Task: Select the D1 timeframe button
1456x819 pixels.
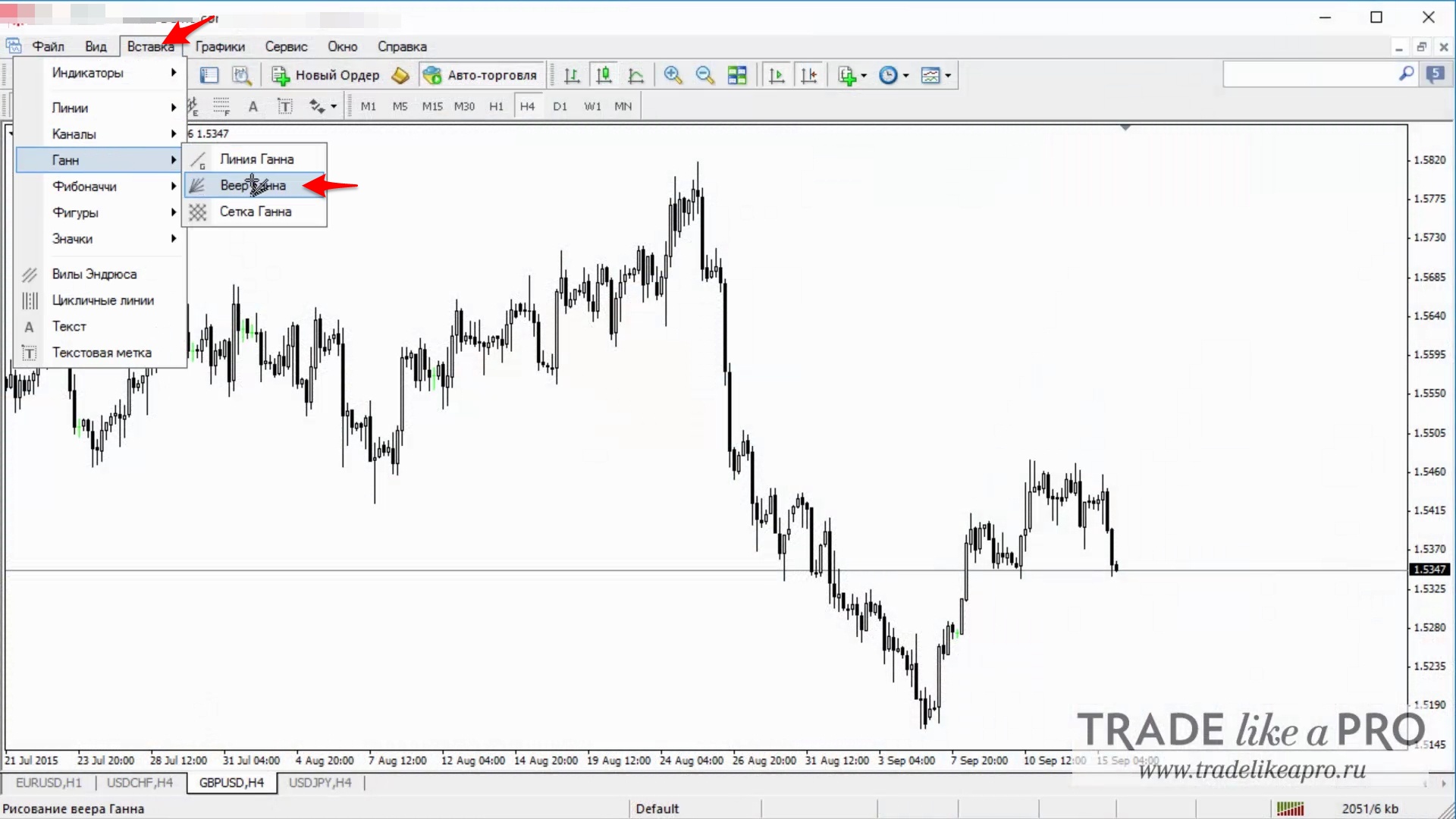Action: click(560, 106)
